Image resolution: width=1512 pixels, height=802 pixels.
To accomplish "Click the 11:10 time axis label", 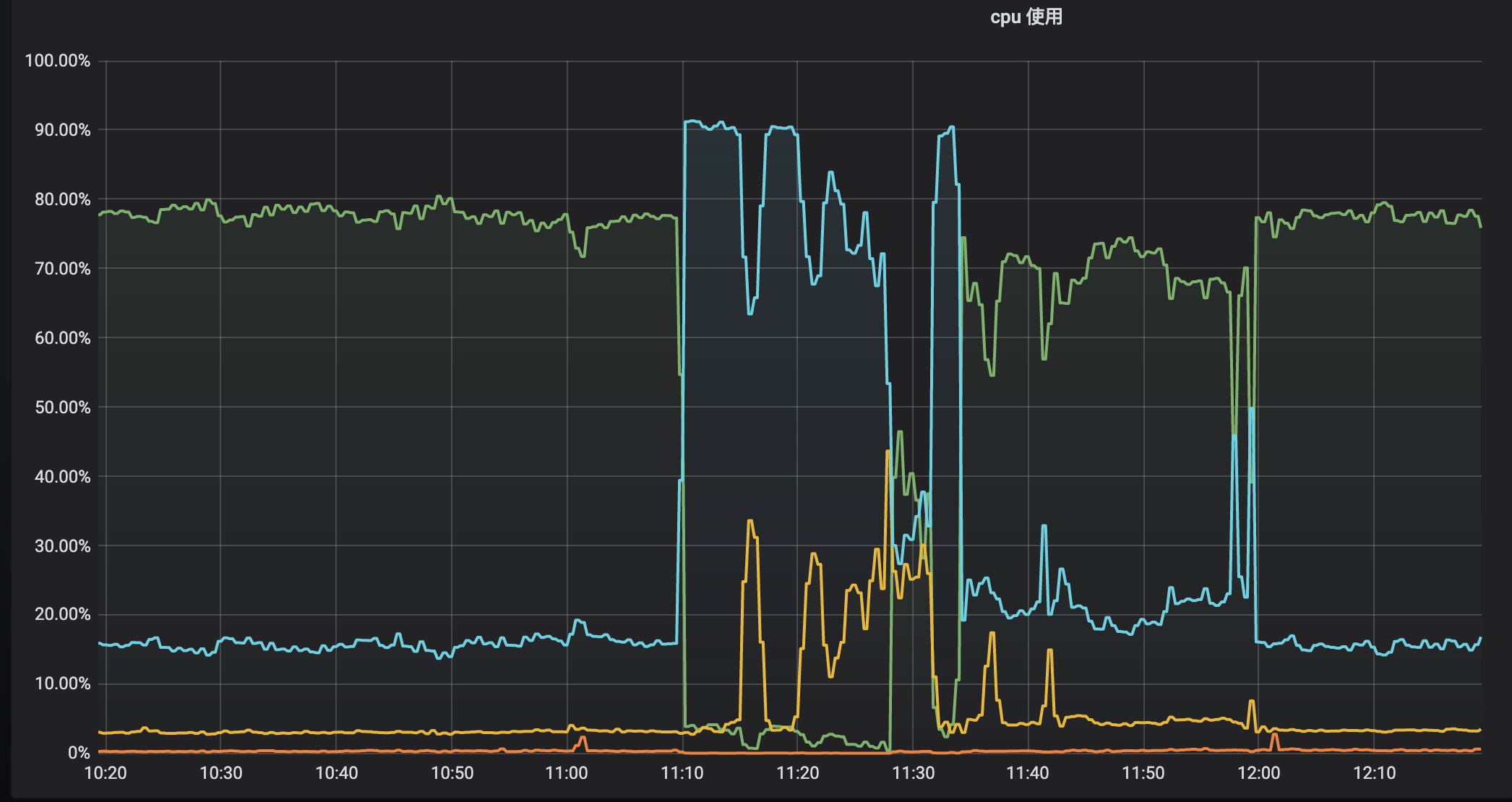I will pos(682,773).
